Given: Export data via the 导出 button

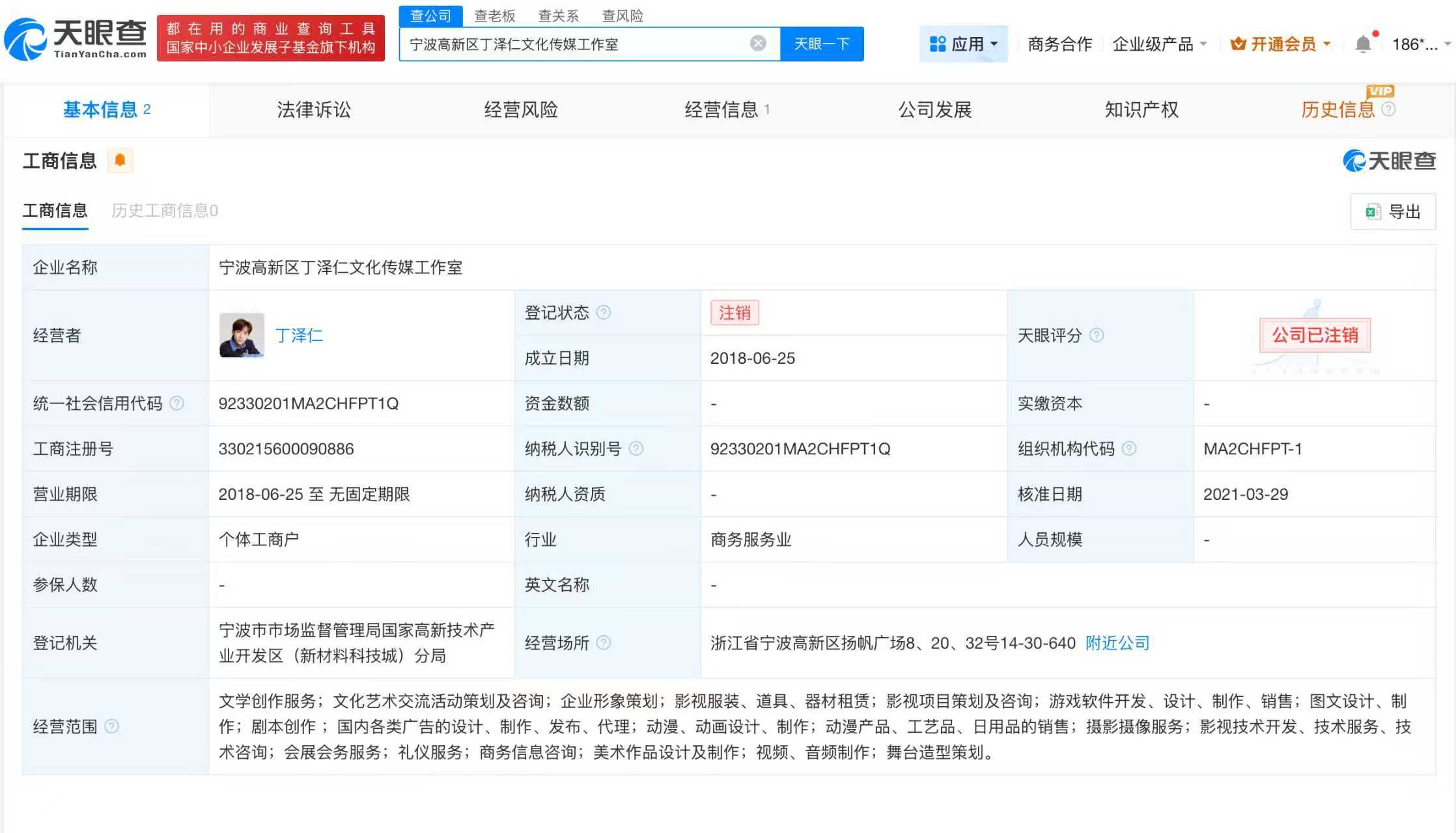Looking at the screenshot, I should [x=1393, y=211].
